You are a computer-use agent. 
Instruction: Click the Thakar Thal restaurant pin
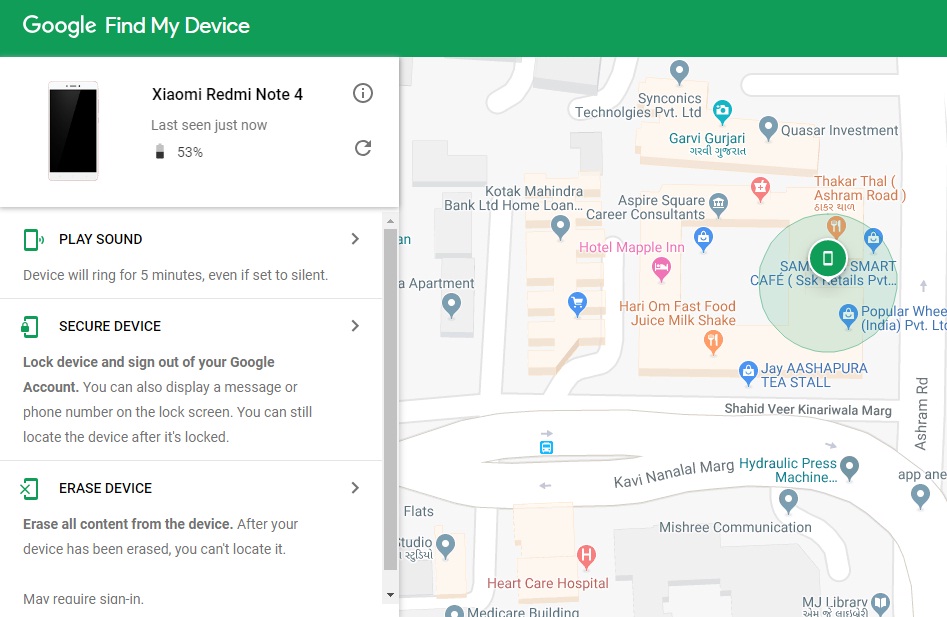click(x=836, y=227)
